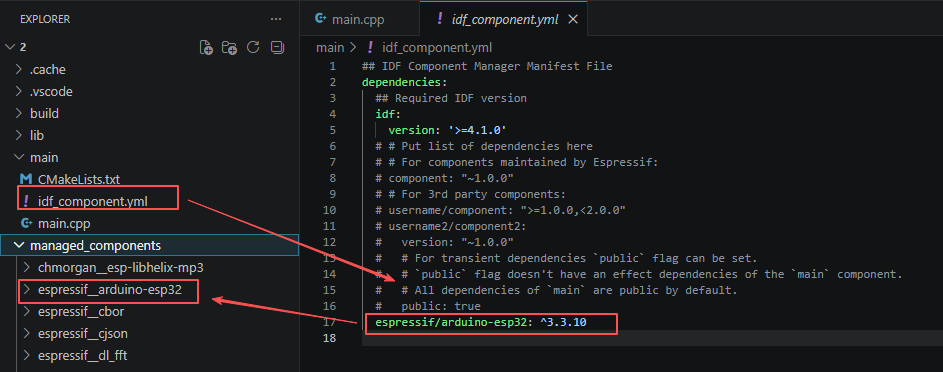Image resolution: width=943 pixels, height=372 pixels.
Task: Expand the espressif__dl_fft folder
Action: pos(26,355)
